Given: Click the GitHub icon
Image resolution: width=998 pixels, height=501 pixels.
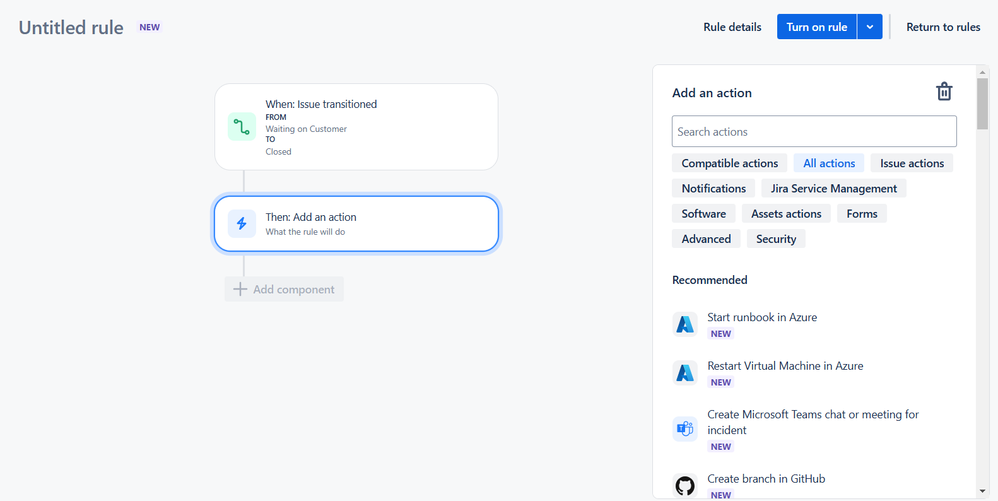Looking at the screenshot, I should pyautogui.click(x=685, y=486).
